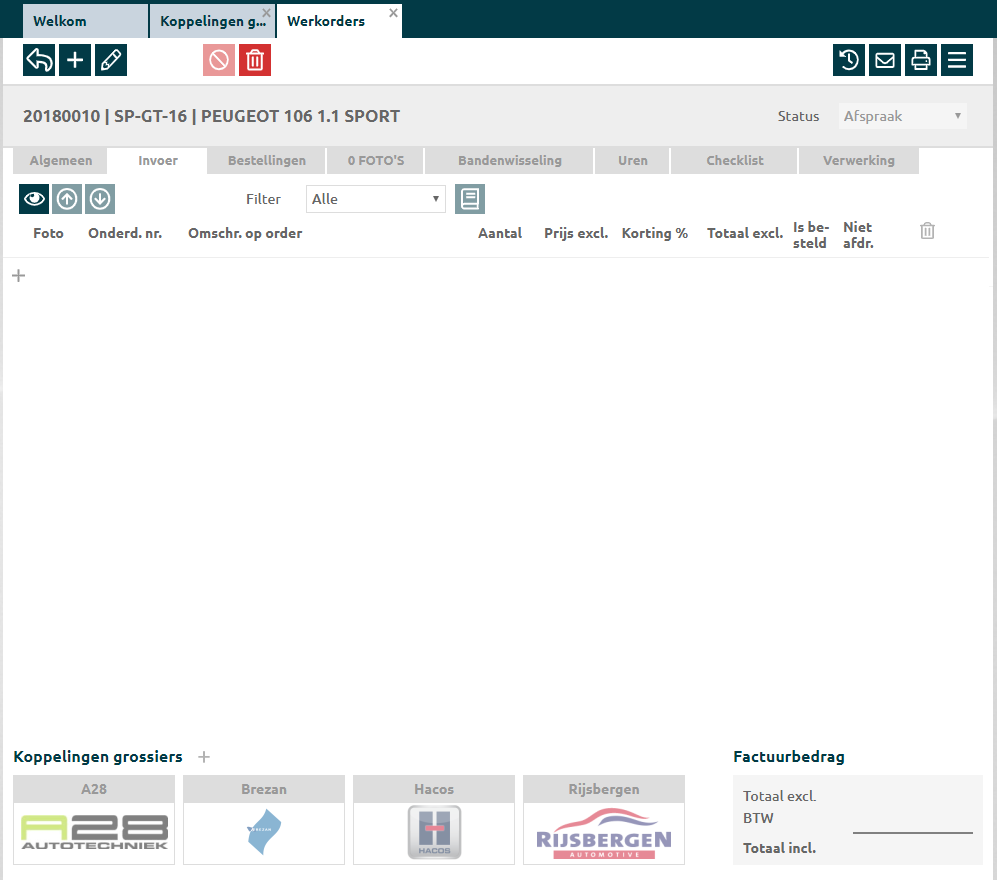
Task: Switch to the Bestellingen tab
Action: click(267, 160)
